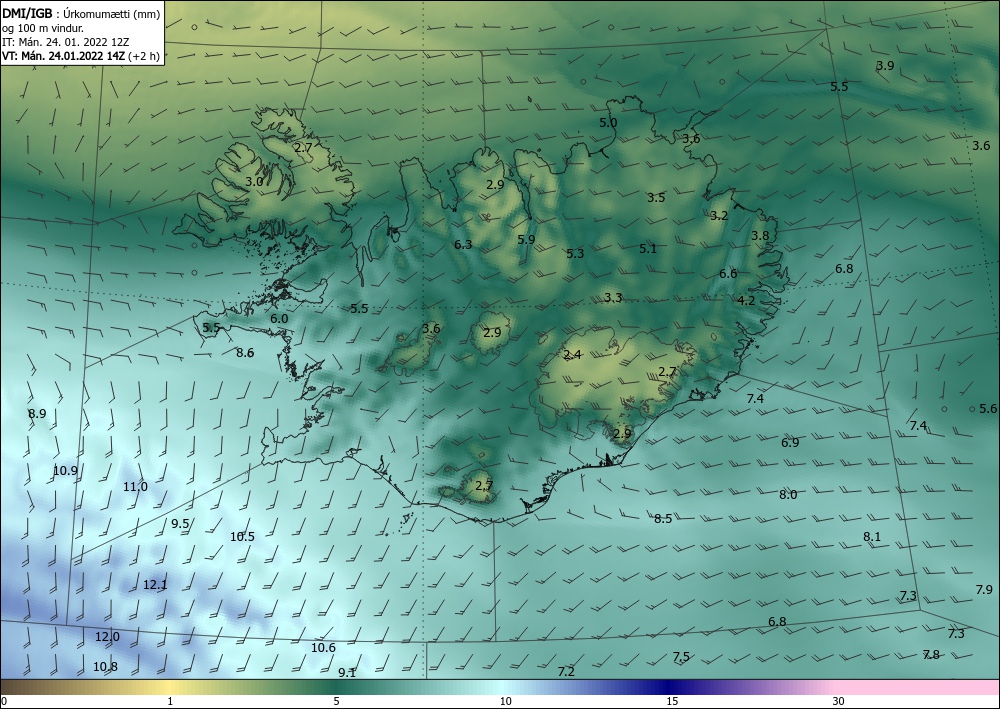Click the 3.5 value on the map

[656, 198]
